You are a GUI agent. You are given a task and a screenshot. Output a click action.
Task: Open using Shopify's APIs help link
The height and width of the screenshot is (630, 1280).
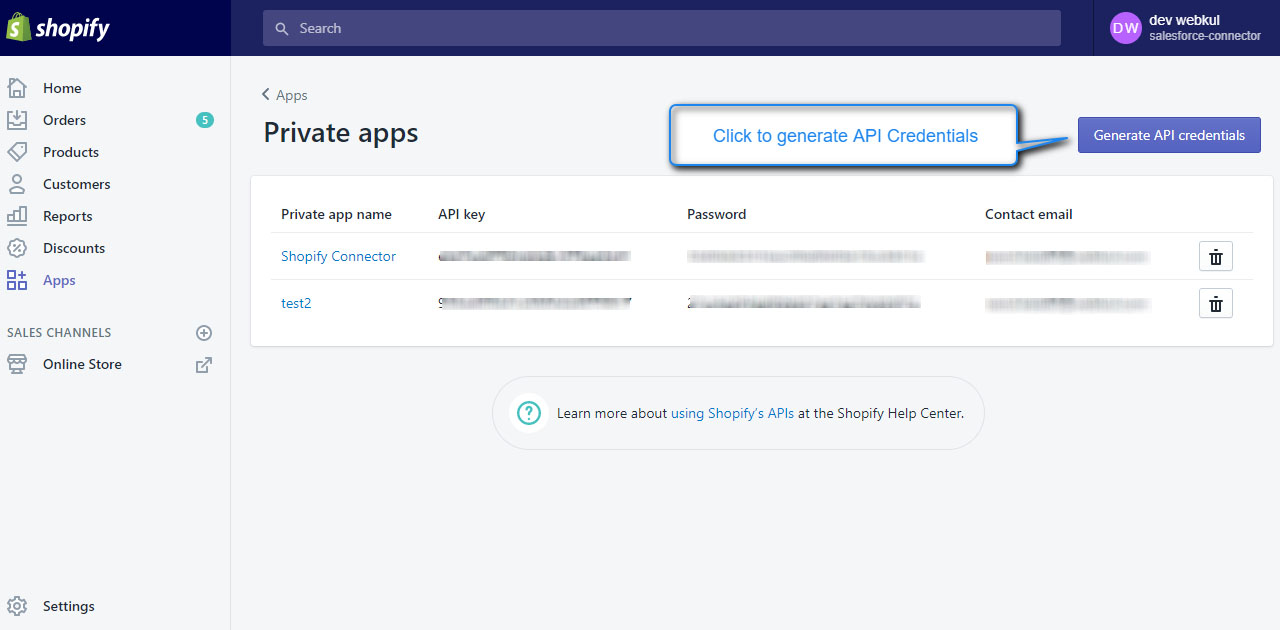click(x=732, y=413)
